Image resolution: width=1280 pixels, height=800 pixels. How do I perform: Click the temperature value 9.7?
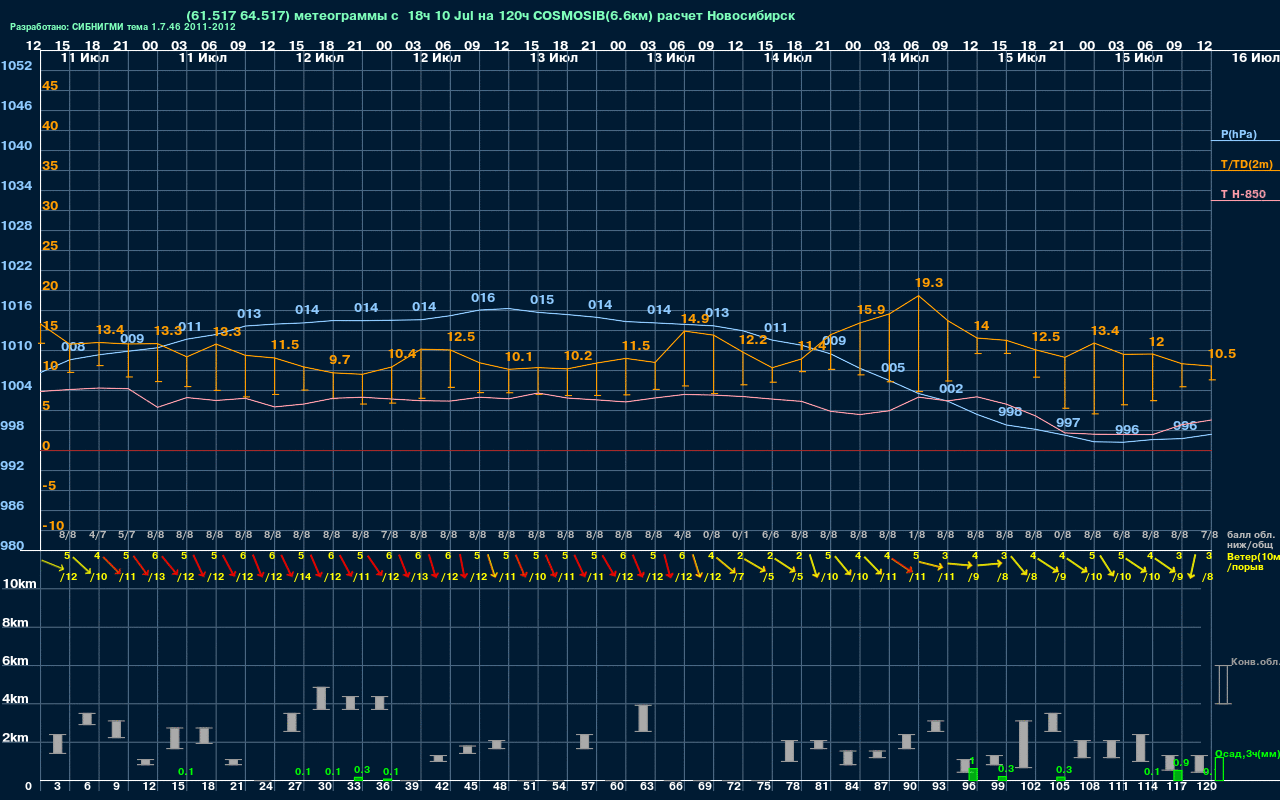click(x=340, y=360)
